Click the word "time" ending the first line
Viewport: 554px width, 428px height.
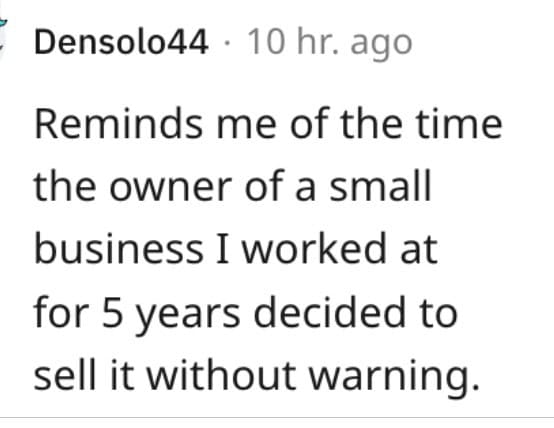coord(459,124)
